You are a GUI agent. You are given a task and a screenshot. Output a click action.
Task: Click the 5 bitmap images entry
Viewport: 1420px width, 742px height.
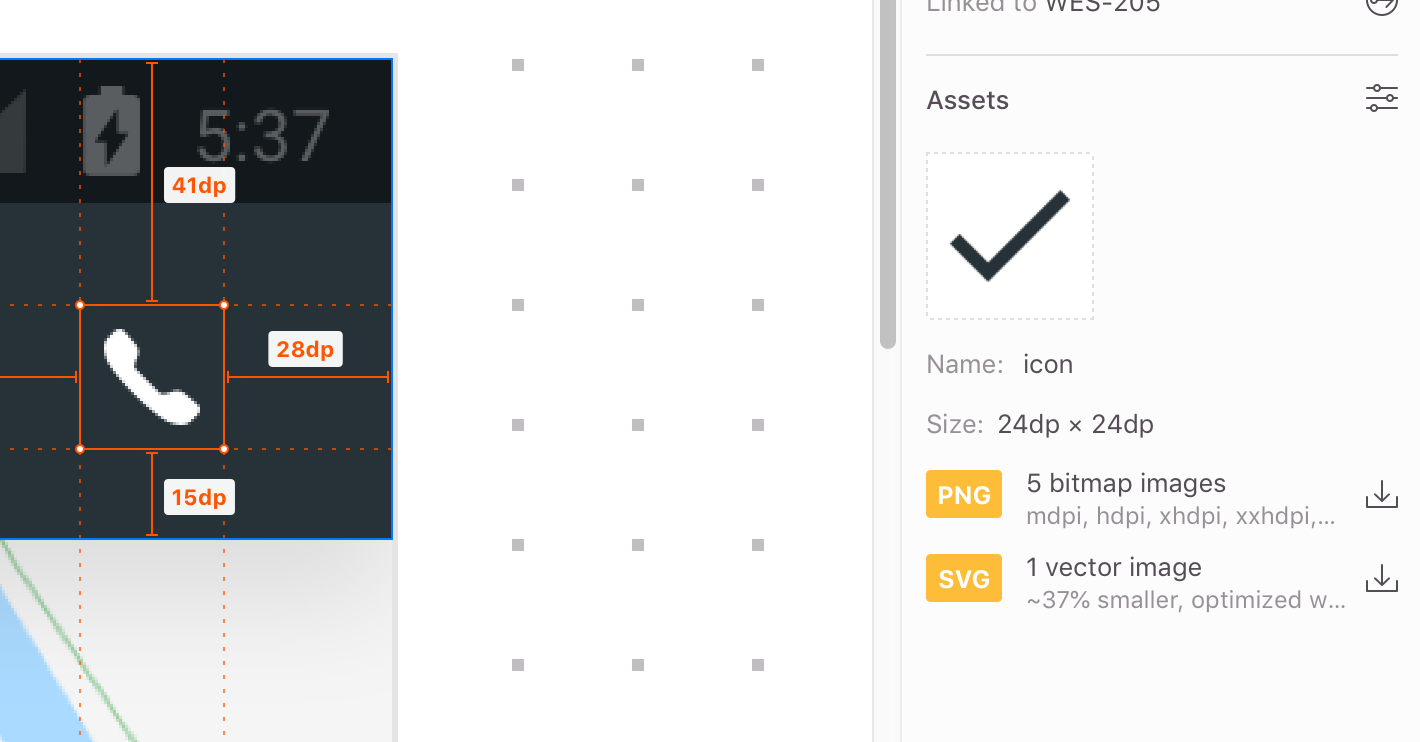pos(1125,483)
